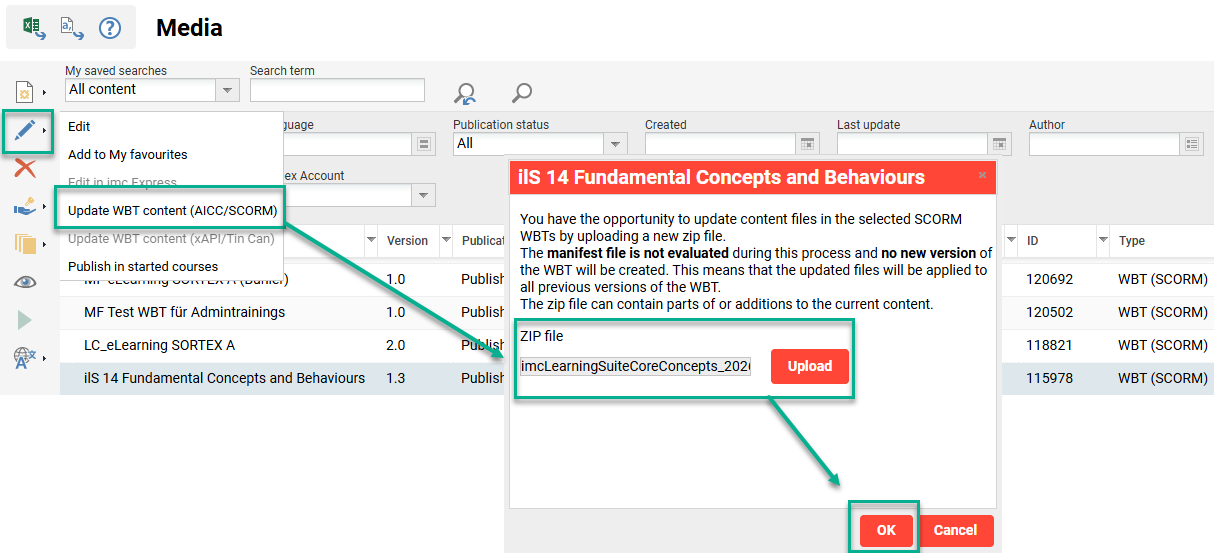Viewport: 1214px width, 553px height.
Task: Select Update WBT content (AICC/SCORM)
Action: pos(172,211)
